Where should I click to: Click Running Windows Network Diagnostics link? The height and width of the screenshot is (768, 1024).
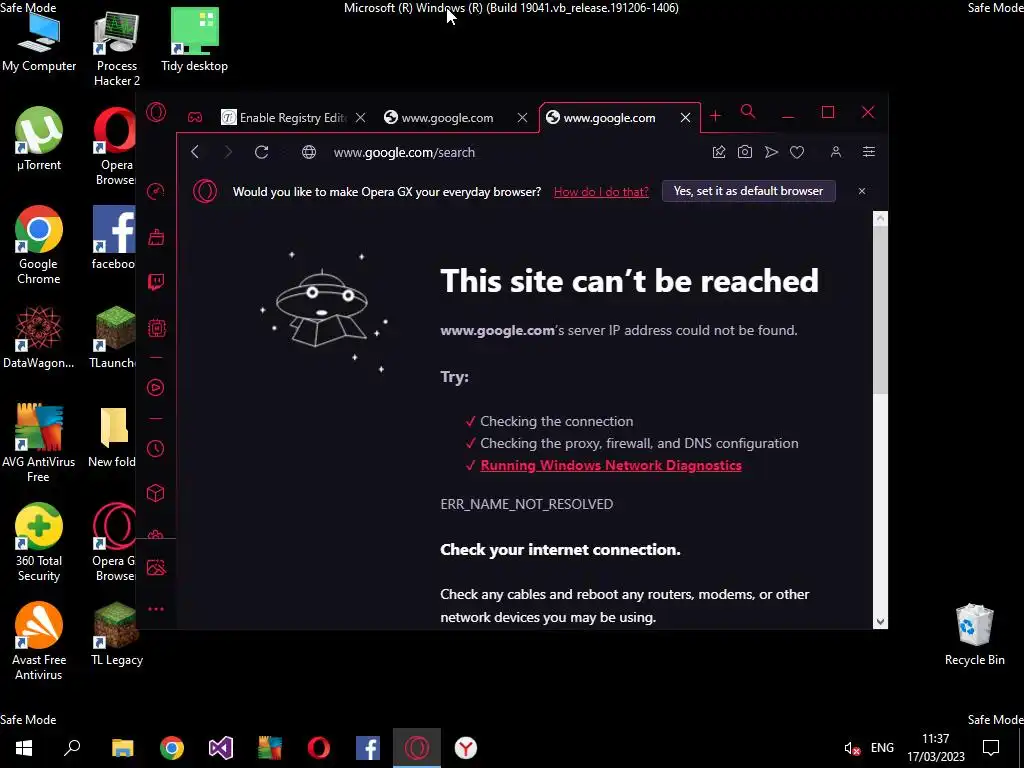tap(611, 465)
